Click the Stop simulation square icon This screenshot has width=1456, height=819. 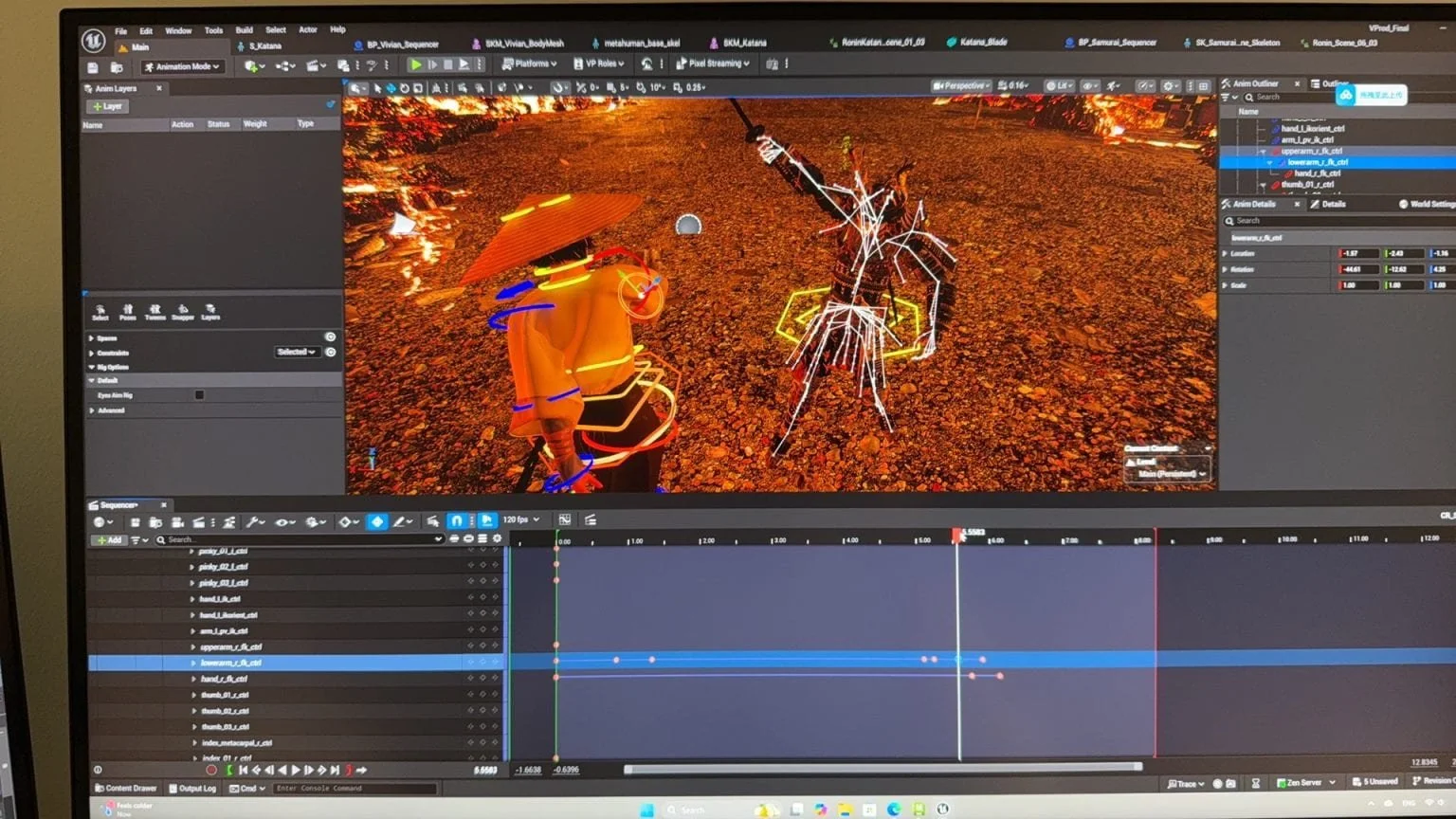448,64
